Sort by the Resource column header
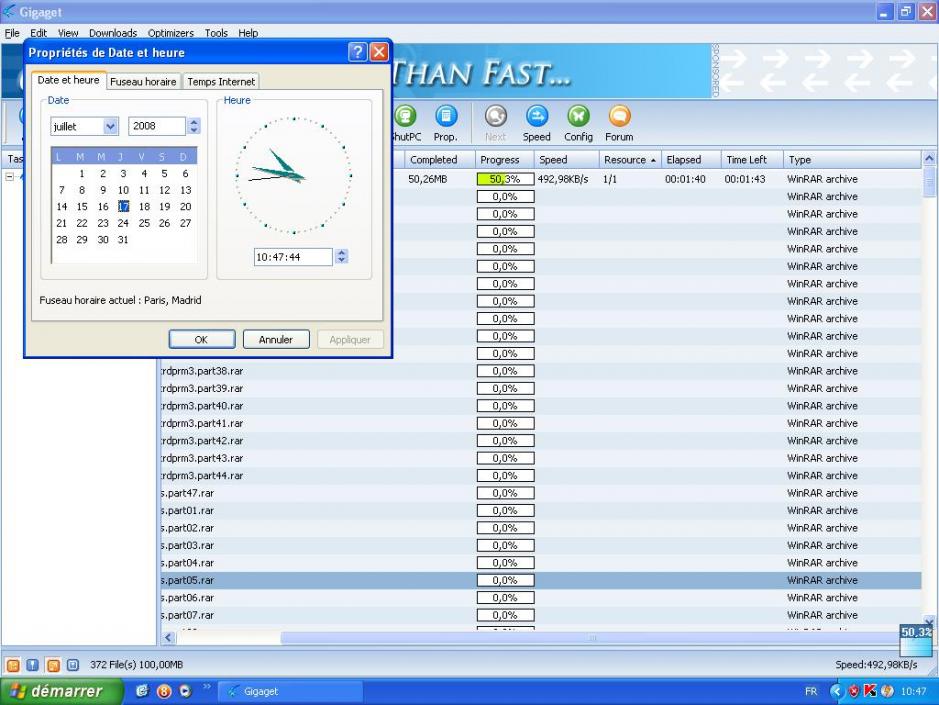 pos(627,160)
